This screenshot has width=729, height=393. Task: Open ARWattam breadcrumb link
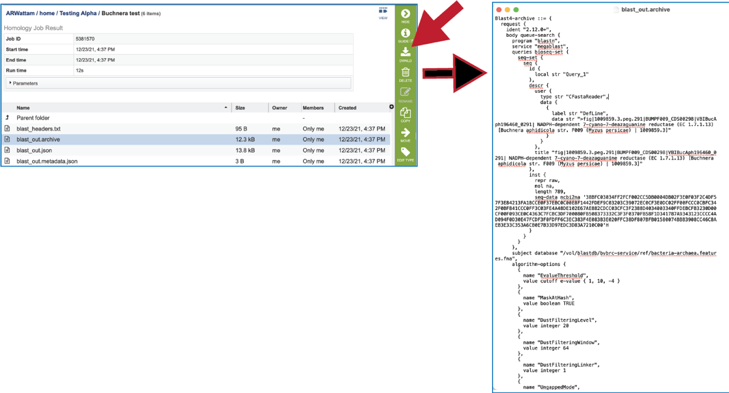[x=20, y=13]
